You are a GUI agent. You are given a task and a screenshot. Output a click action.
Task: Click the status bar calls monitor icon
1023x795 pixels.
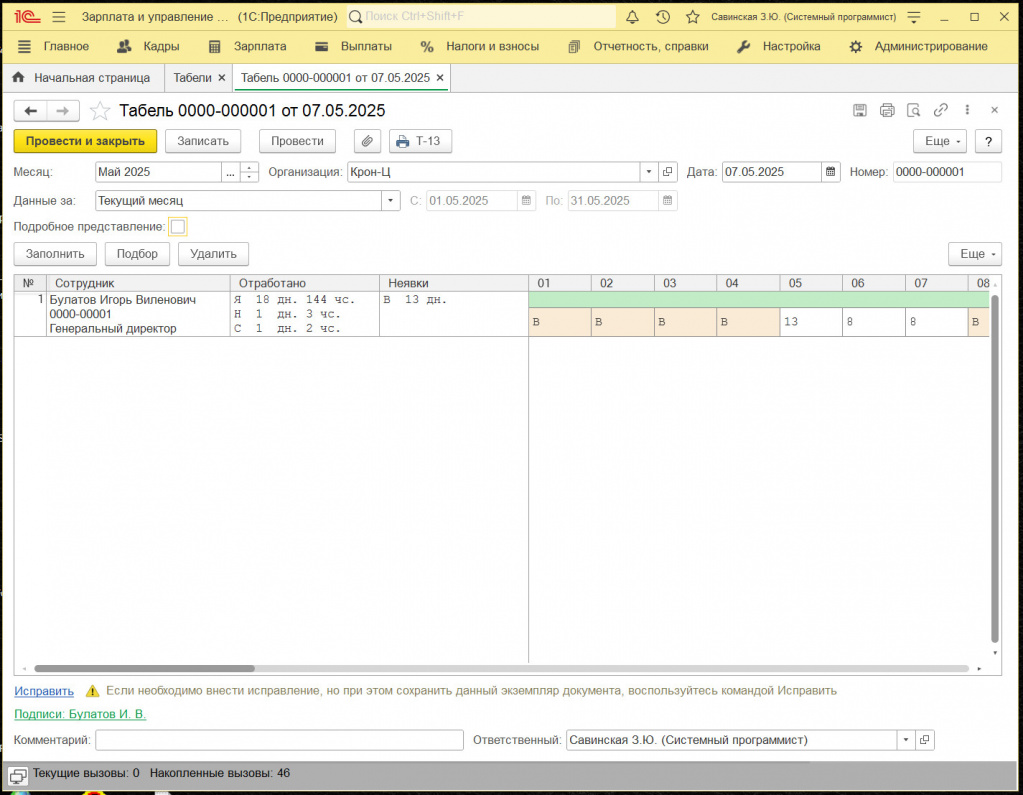18,776
